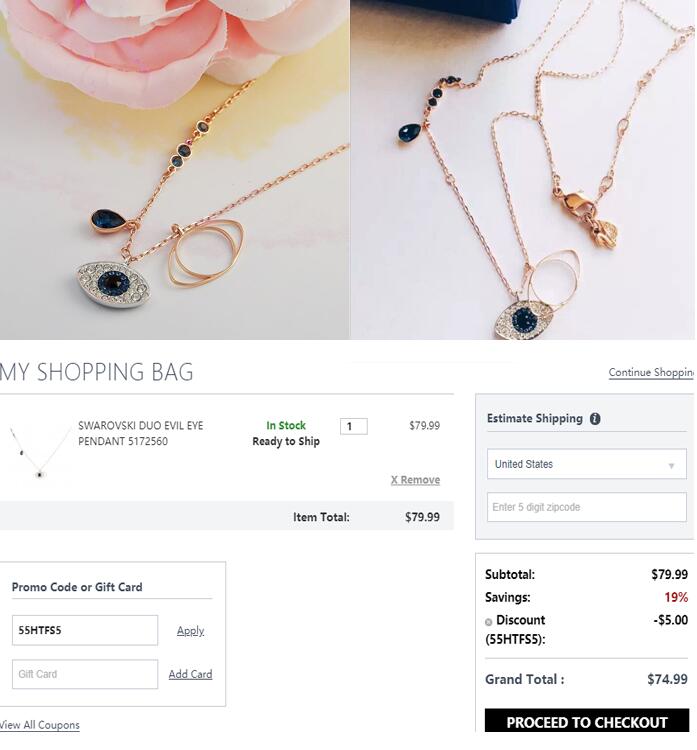Click the zipcode input field
Viewport: 697px width, 750px height.
coord(586,507)
